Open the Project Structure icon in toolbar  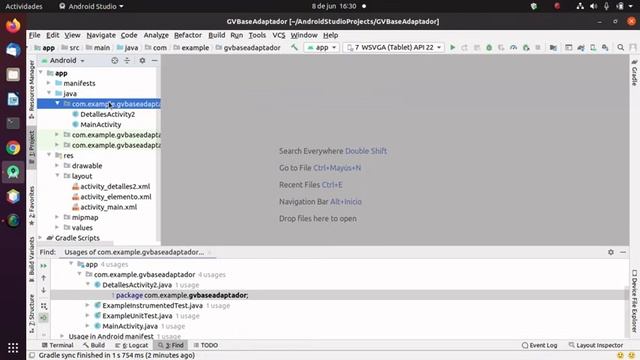pyautogui.click(x=553, y=47)
